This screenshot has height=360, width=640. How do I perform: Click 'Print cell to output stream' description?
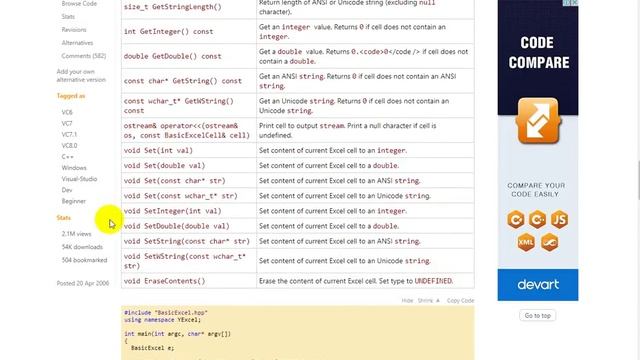click(365, 131)
